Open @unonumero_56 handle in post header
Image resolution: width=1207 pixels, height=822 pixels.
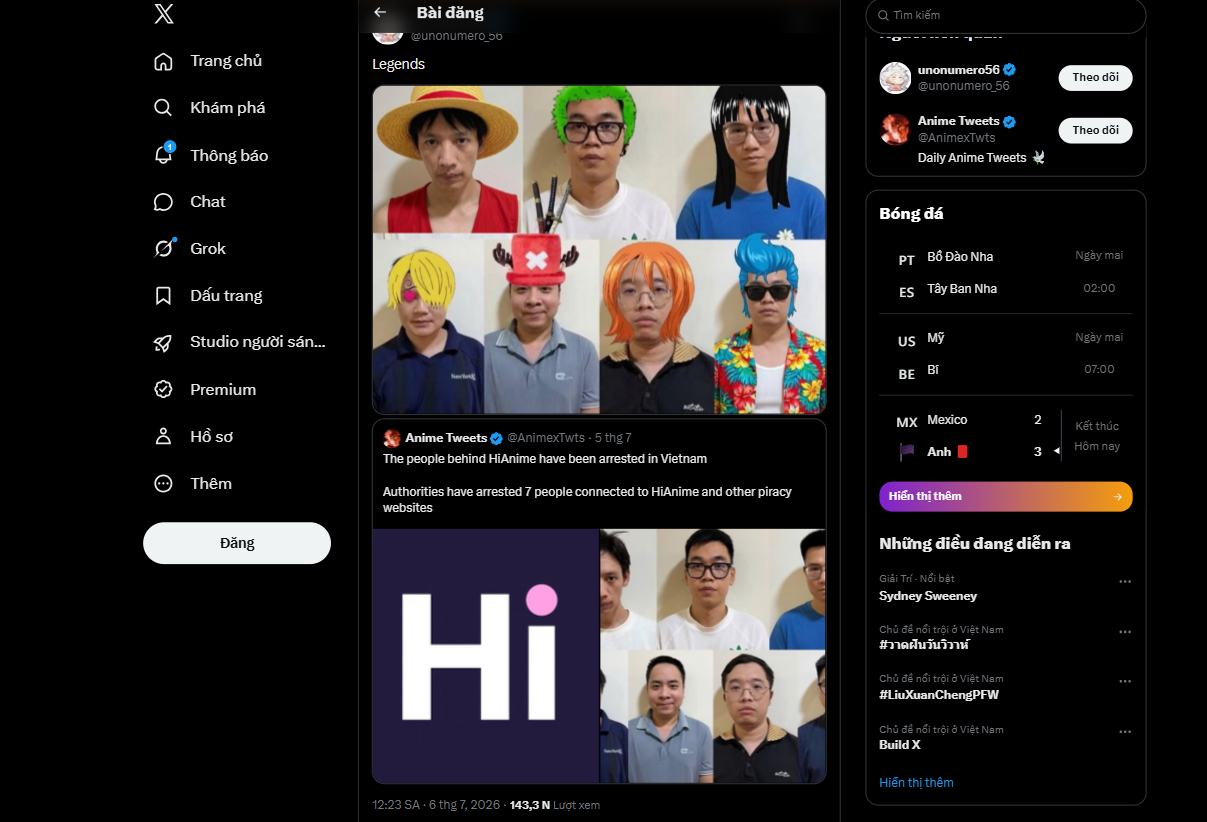[457, 36]
